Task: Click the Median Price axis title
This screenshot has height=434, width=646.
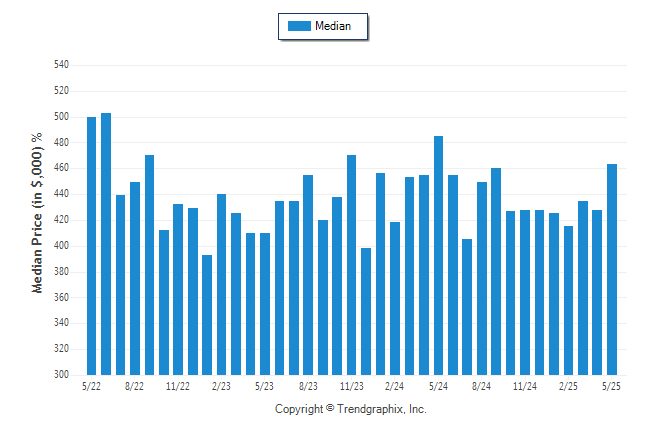Action: 37,213
